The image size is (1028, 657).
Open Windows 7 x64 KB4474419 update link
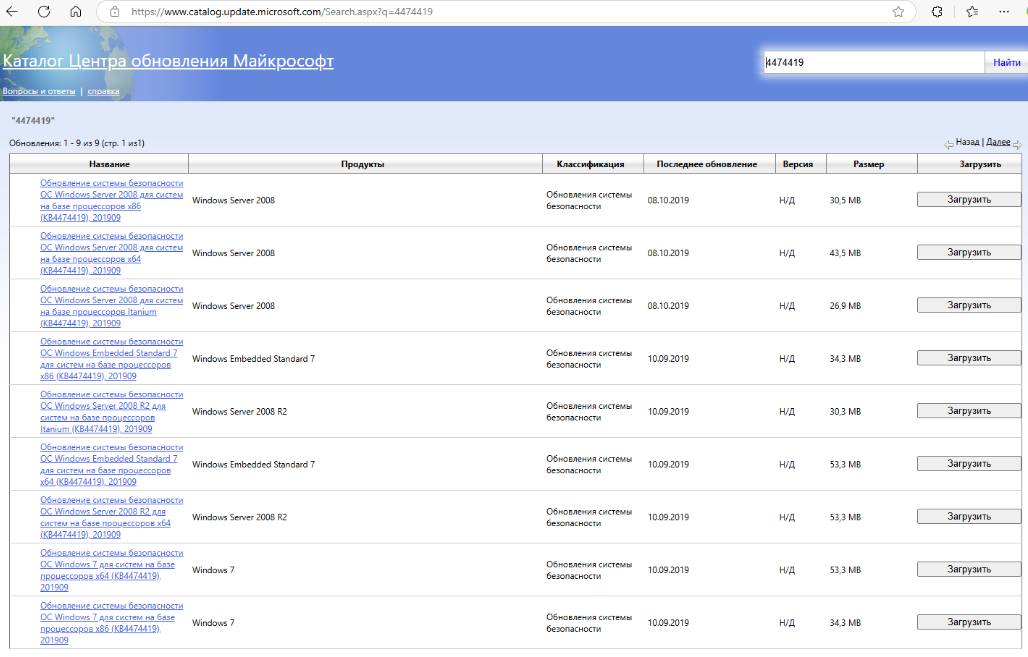[x=111, y=570]
